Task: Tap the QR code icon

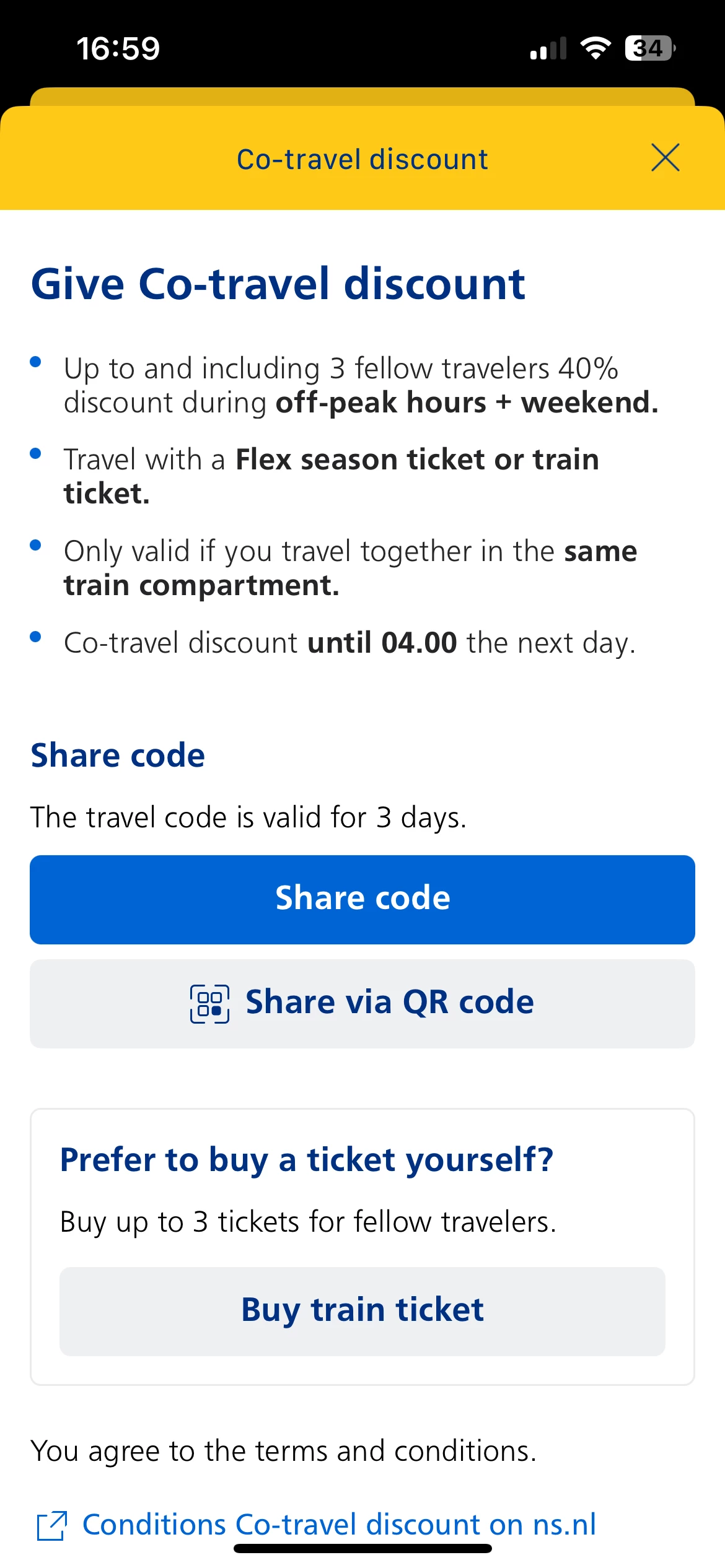Action: point(209,1004)
